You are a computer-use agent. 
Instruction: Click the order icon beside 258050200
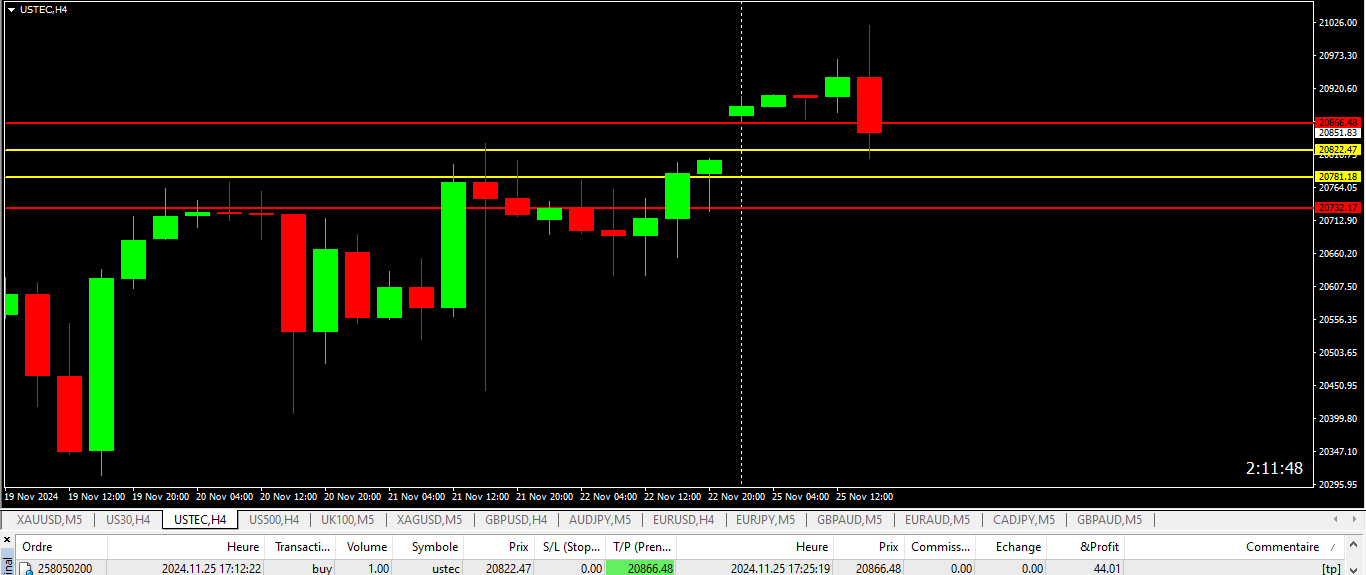(x=28, y=568)
